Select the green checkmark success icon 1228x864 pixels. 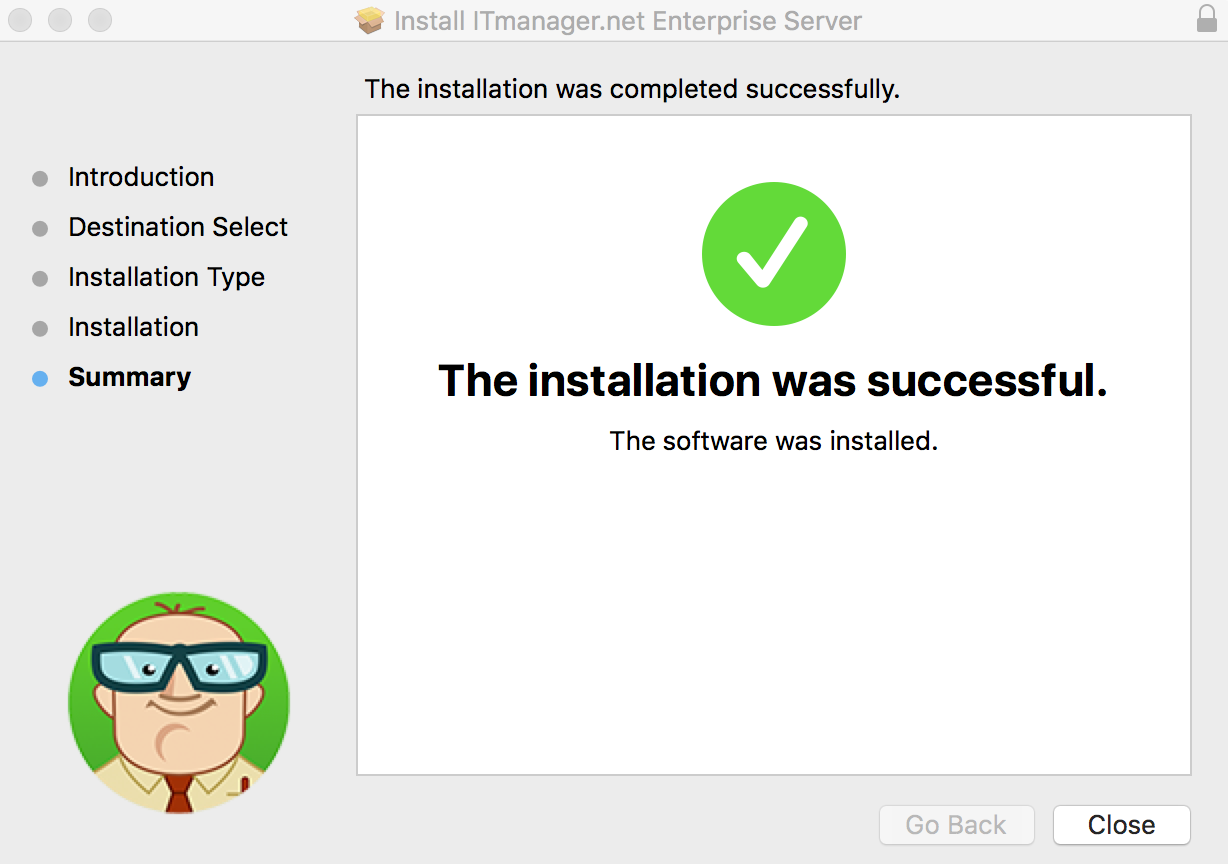coord(773,253)
